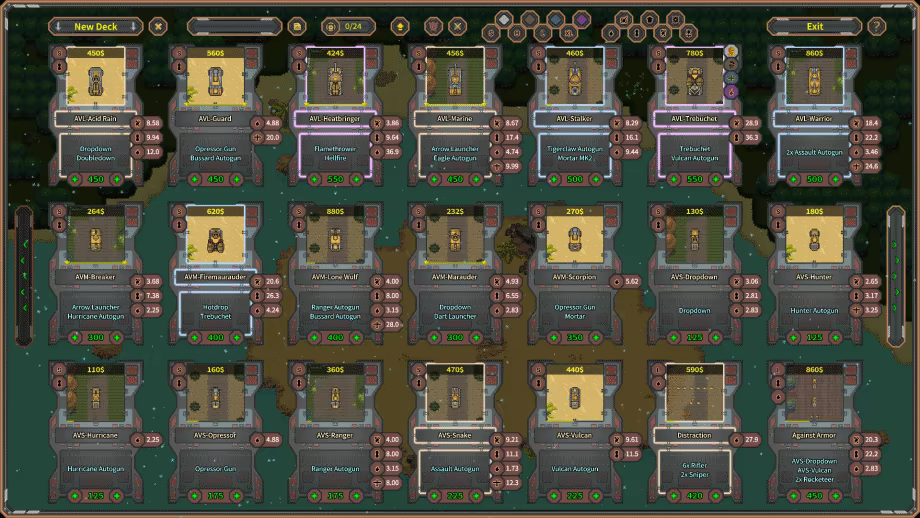The height and width of the screenshot is (518, 920).
Task: Click the 5.62 stat badge on AVM-Scorpion
Action: point(625,282)
